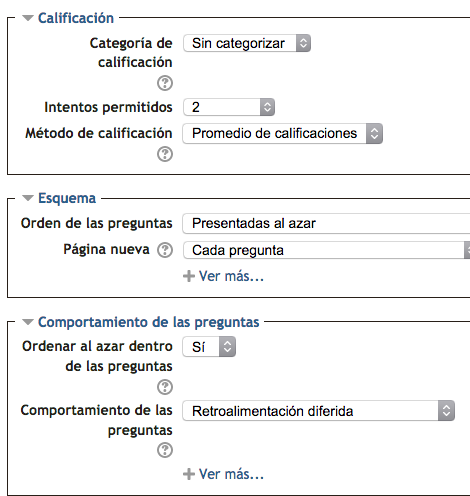The width and height of the screenshot is (470, 496).
Task: Collapse Comportamiento de las preguntas section
Action: click(28, 322)
